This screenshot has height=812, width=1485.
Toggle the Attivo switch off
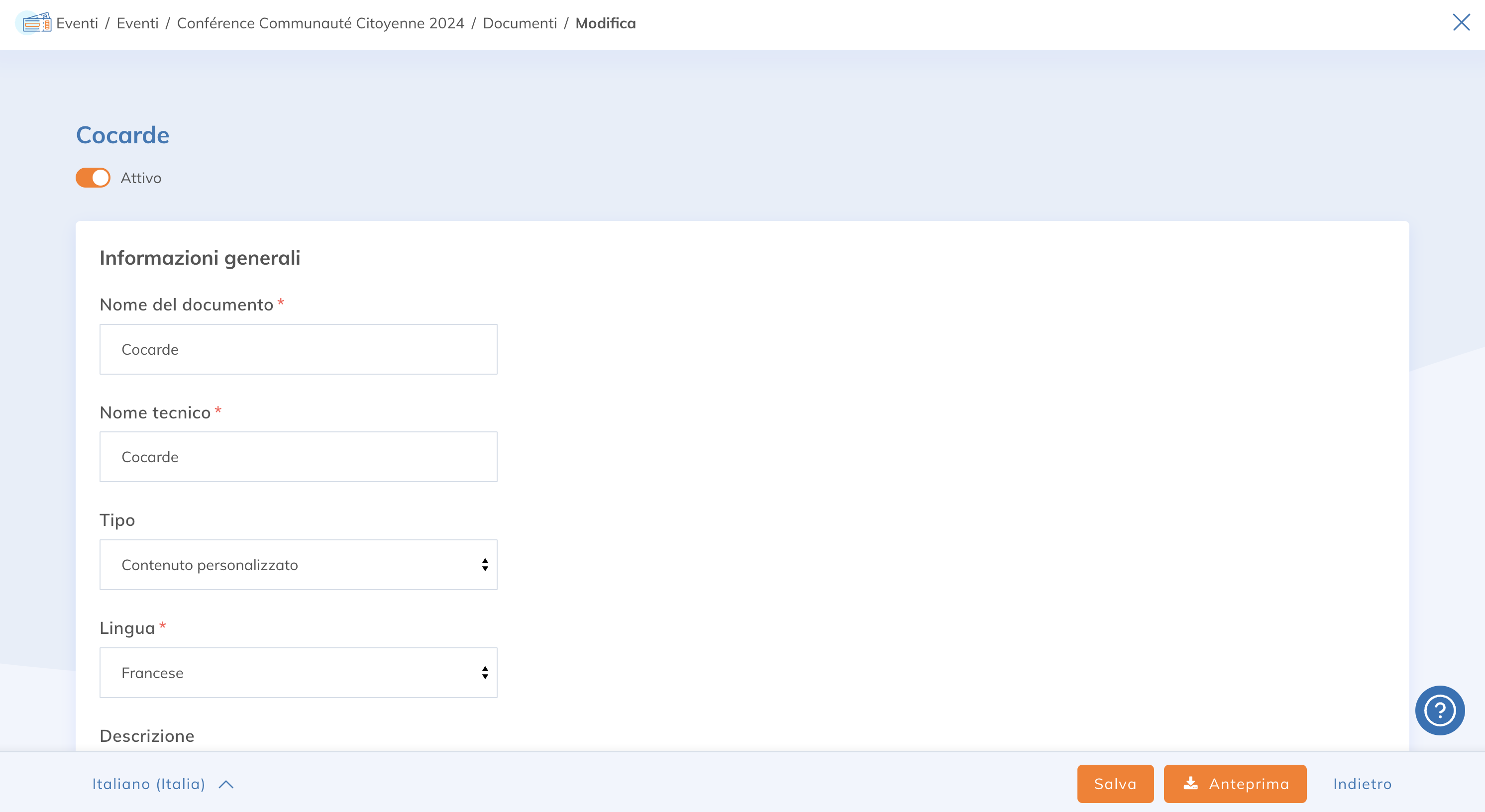pyautogui.click(x=93, y=178)
